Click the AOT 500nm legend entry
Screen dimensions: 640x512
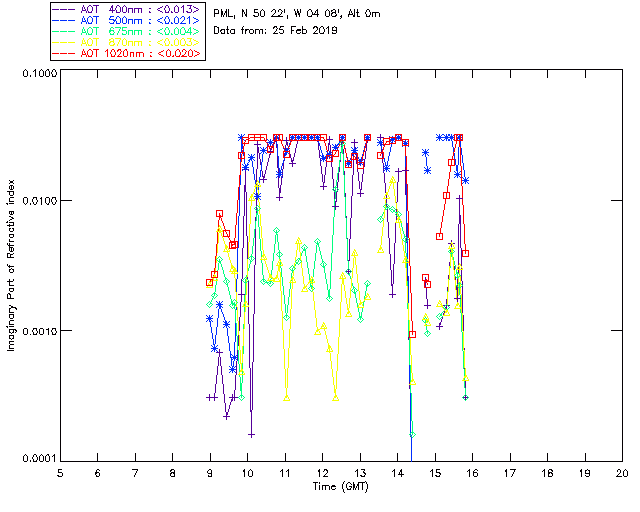pos(127,20)
